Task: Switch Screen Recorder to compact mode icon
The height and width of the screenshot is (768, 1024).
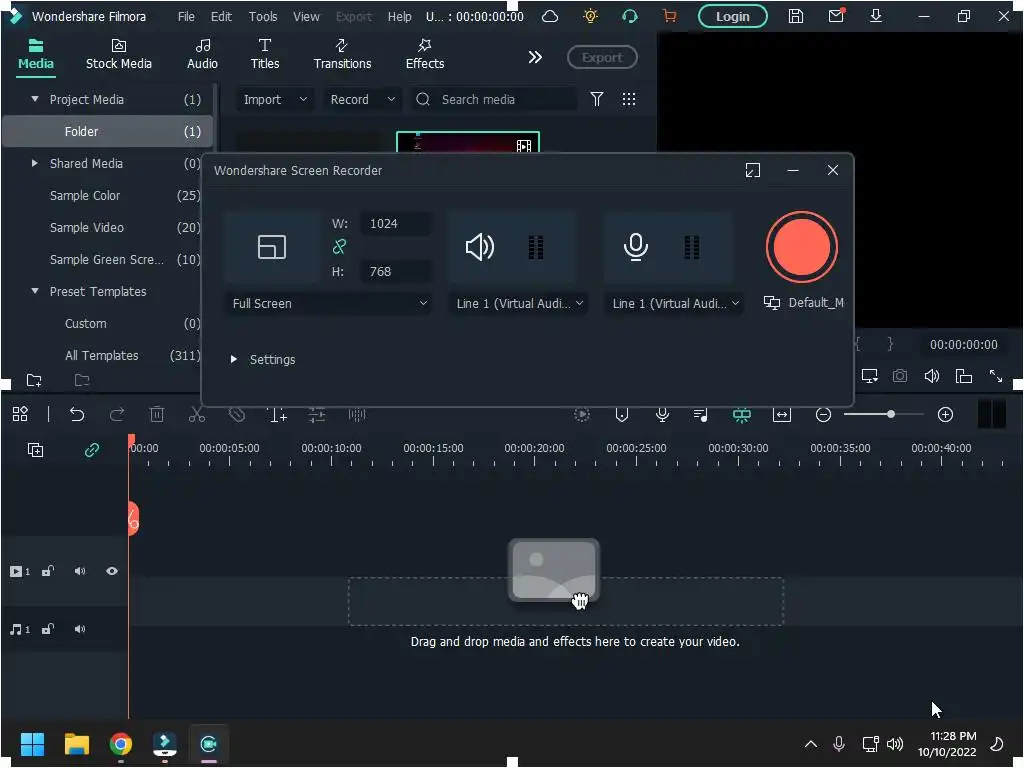Action: coord(752,170)
